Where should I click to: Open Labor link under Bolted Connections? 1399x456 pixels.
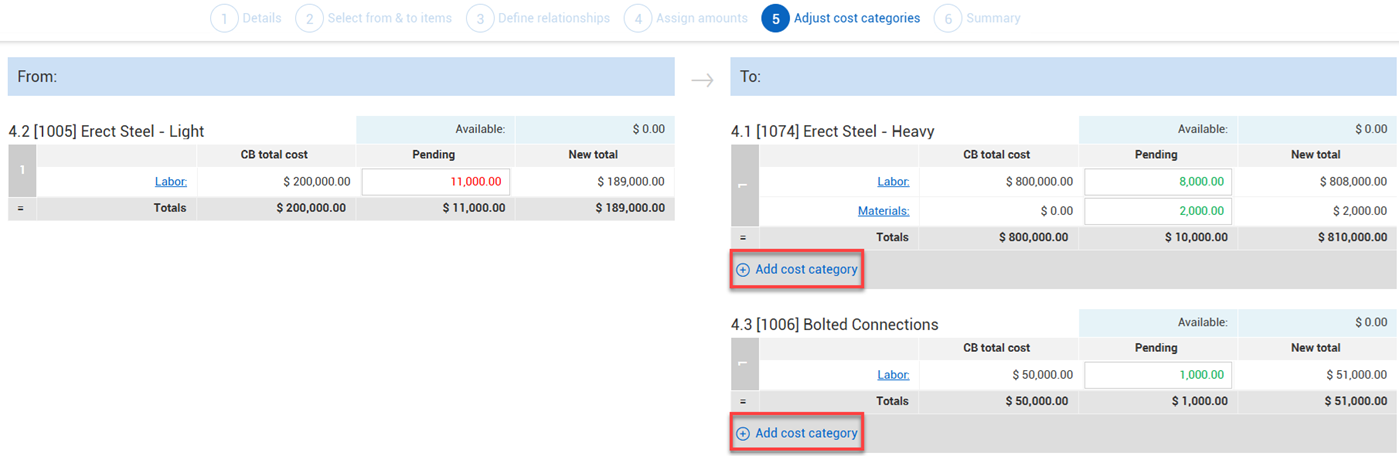892,375
